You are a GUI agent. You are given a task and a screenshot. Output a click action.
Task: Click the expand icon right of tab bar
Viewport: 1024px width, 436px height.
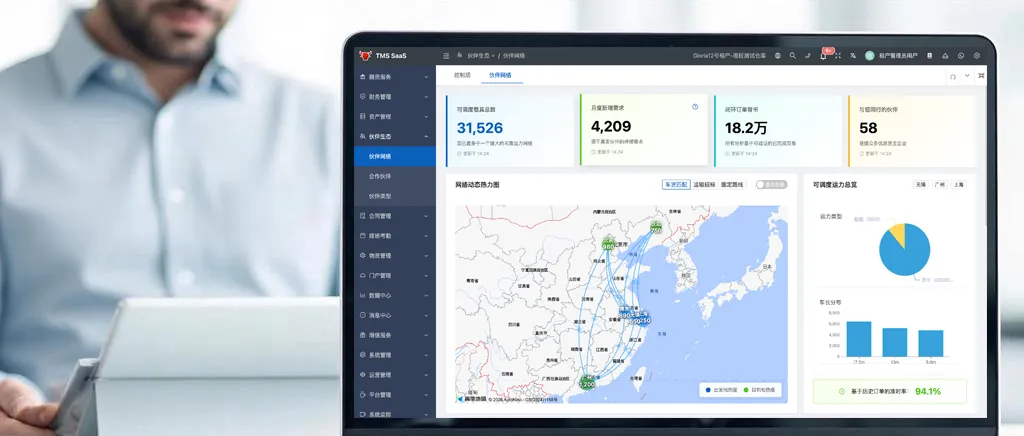tap(981, 76)
